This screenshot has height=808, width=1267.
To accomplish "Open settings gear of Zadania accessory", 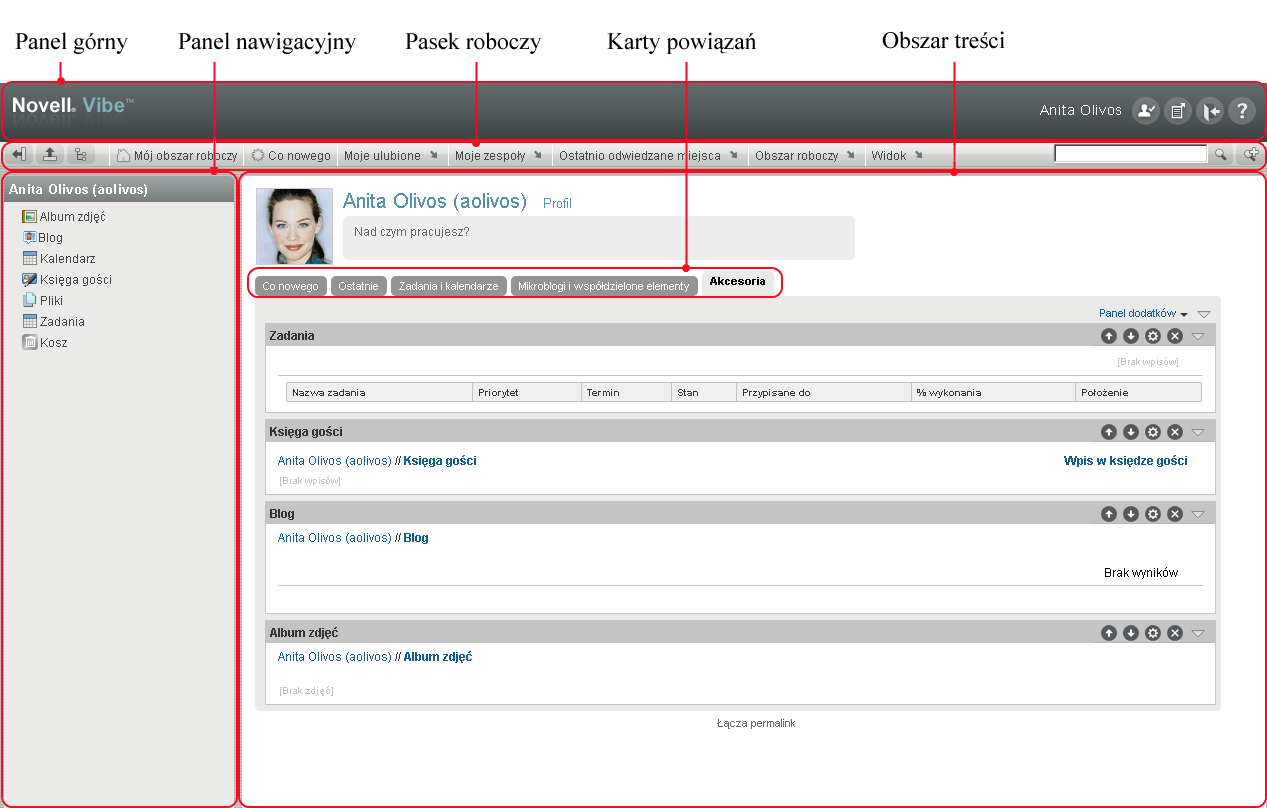I will pyautogui.click(x=1153, y=336).
